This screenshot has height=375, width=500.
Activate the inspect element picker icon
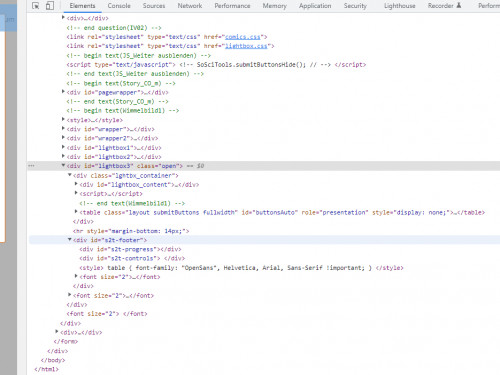pos(36,6)
